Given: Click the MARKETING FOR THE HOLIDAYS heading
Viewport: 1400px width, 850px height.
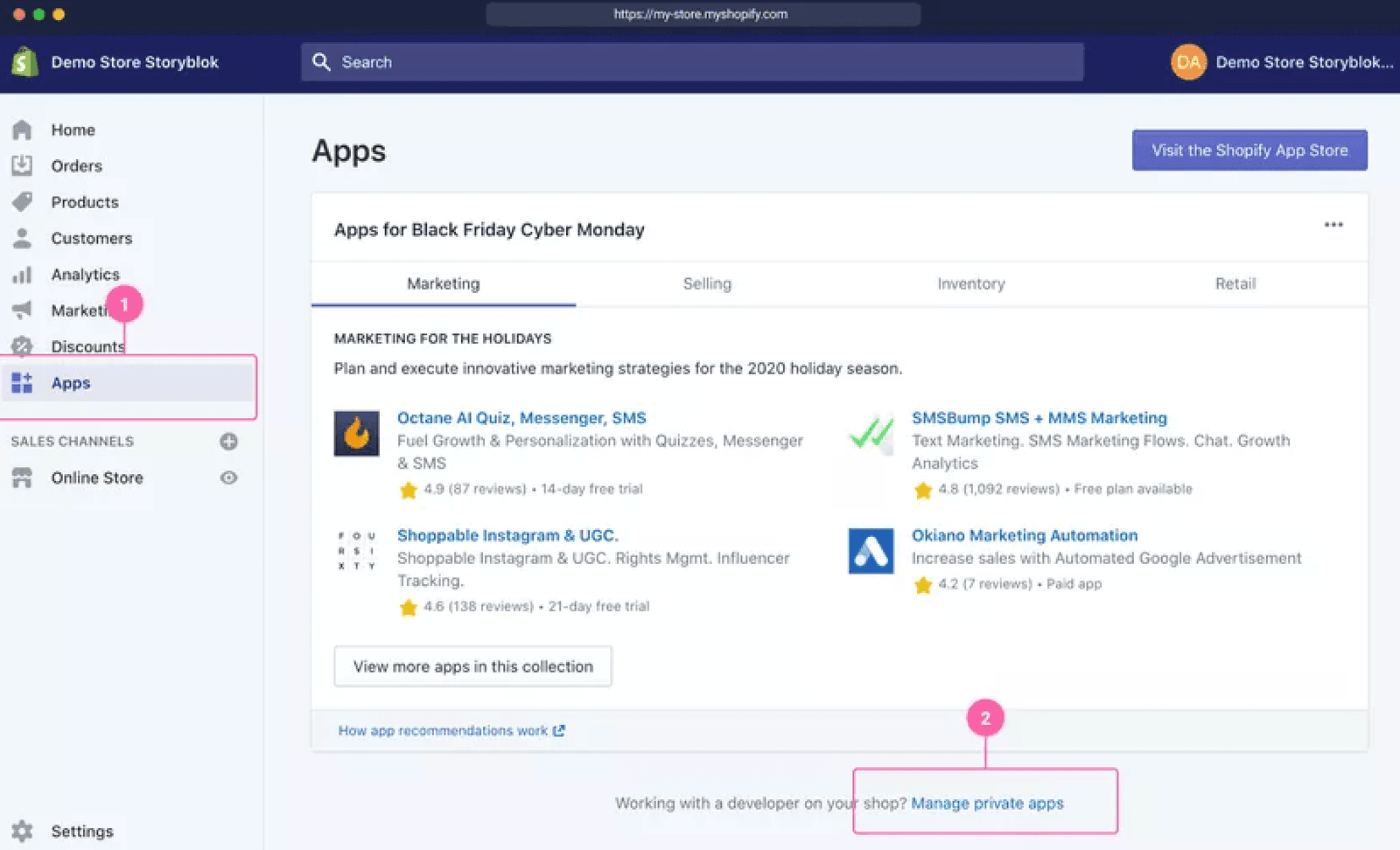Looking at the screenshot, I should tap(443, 338).
